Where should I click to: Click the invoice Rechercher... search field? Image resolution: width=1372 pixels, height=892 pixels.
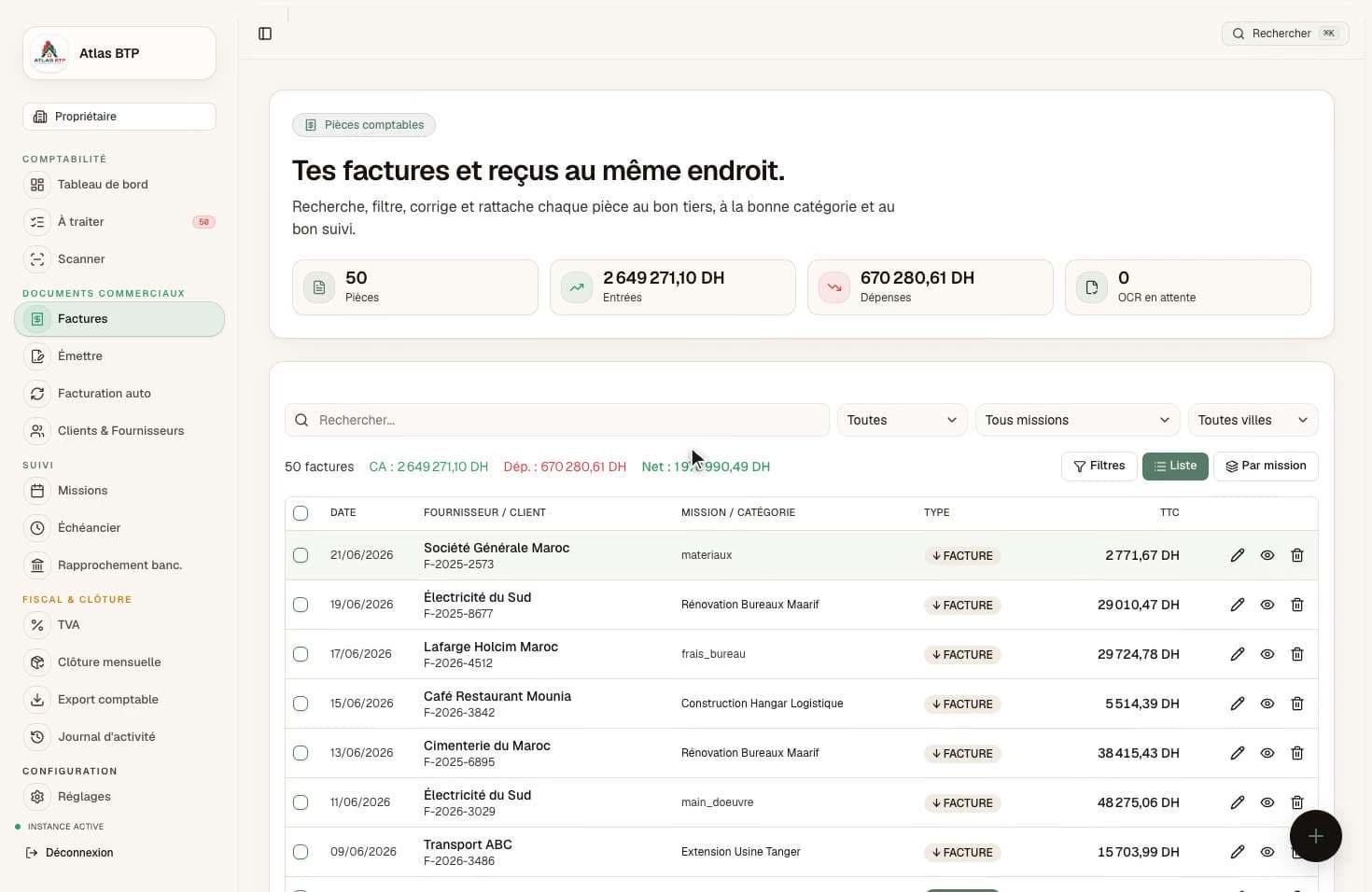tap(557, 420)
